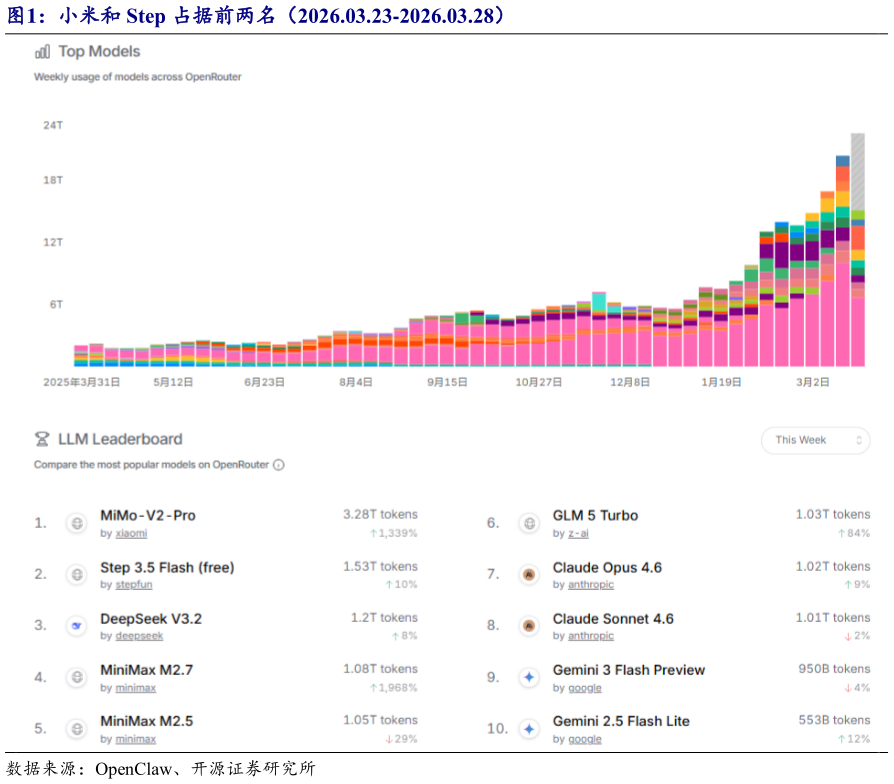Click the 950B tokens value

(x=834, y=669)
